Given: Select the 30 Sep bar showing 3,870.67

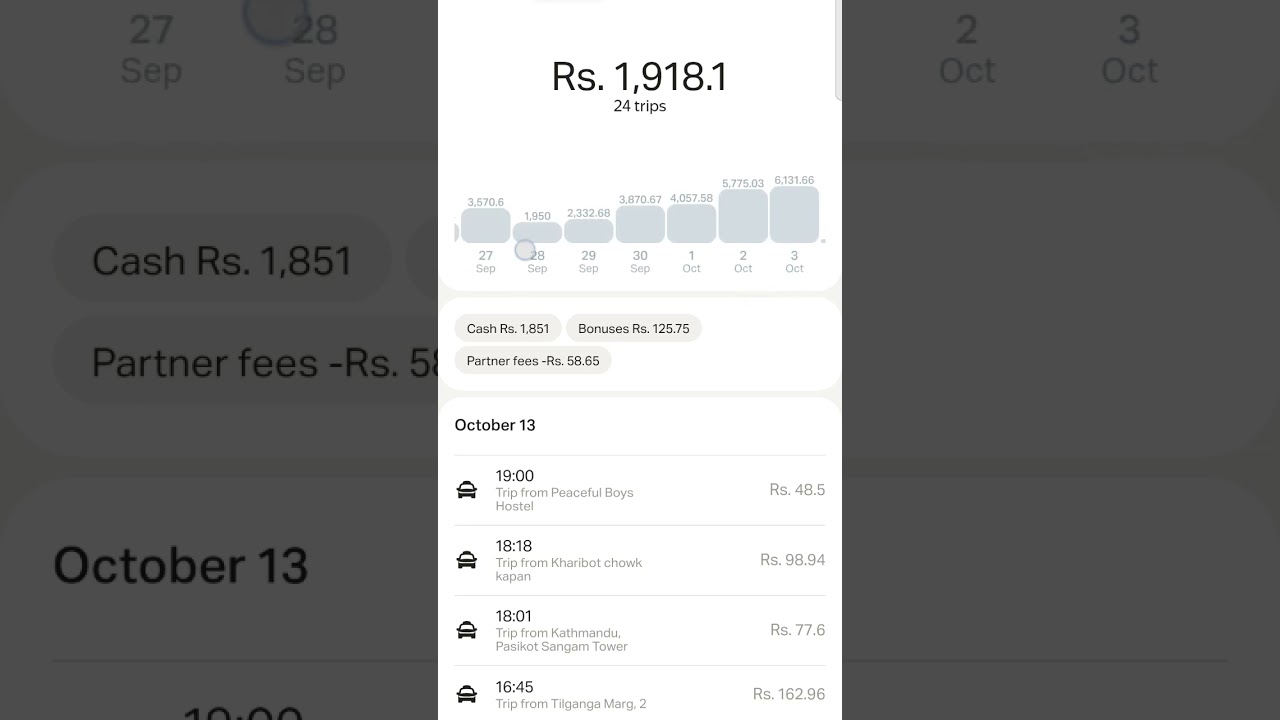Looking at the screenshot, I should tap(640, 224).
